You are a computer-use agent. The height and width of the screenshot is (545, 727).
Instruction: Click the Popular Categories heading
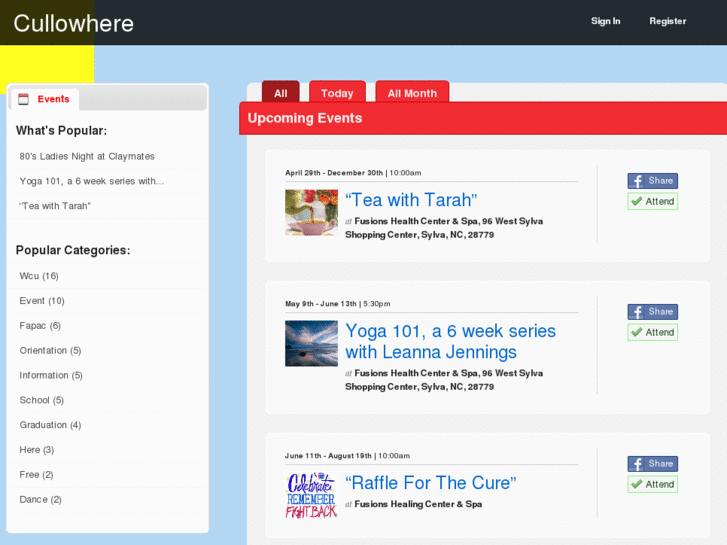(73, 250)
